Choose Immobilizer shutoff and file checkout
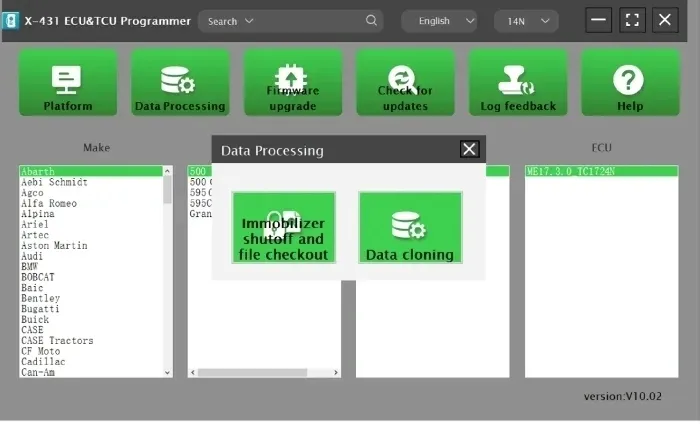The height and width of the screenshot is (426, 700). pyautogui.click(x=283, y=228)
